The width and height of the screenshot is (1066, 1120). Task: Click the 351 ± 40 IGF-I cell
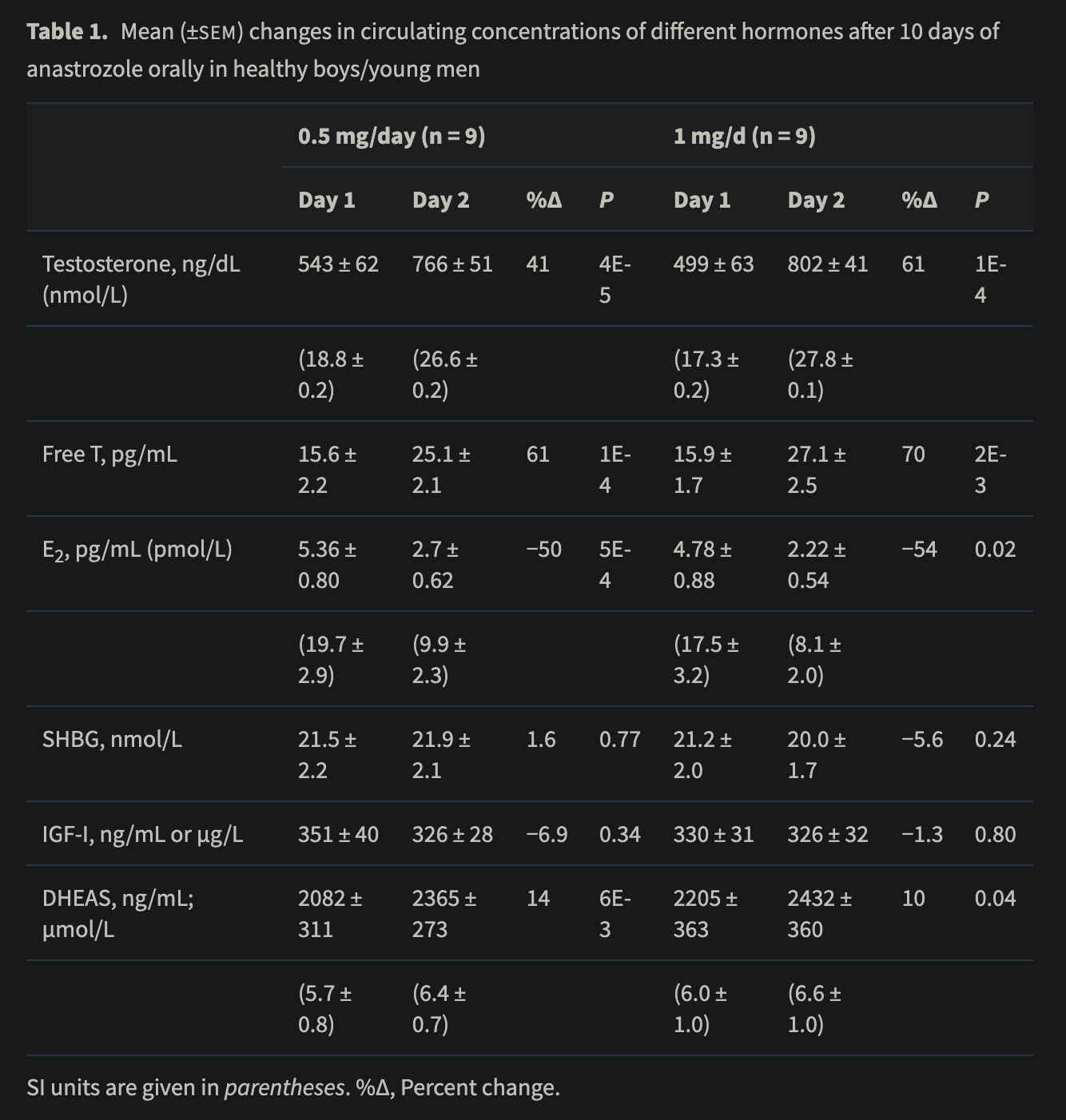click(338, 834)
